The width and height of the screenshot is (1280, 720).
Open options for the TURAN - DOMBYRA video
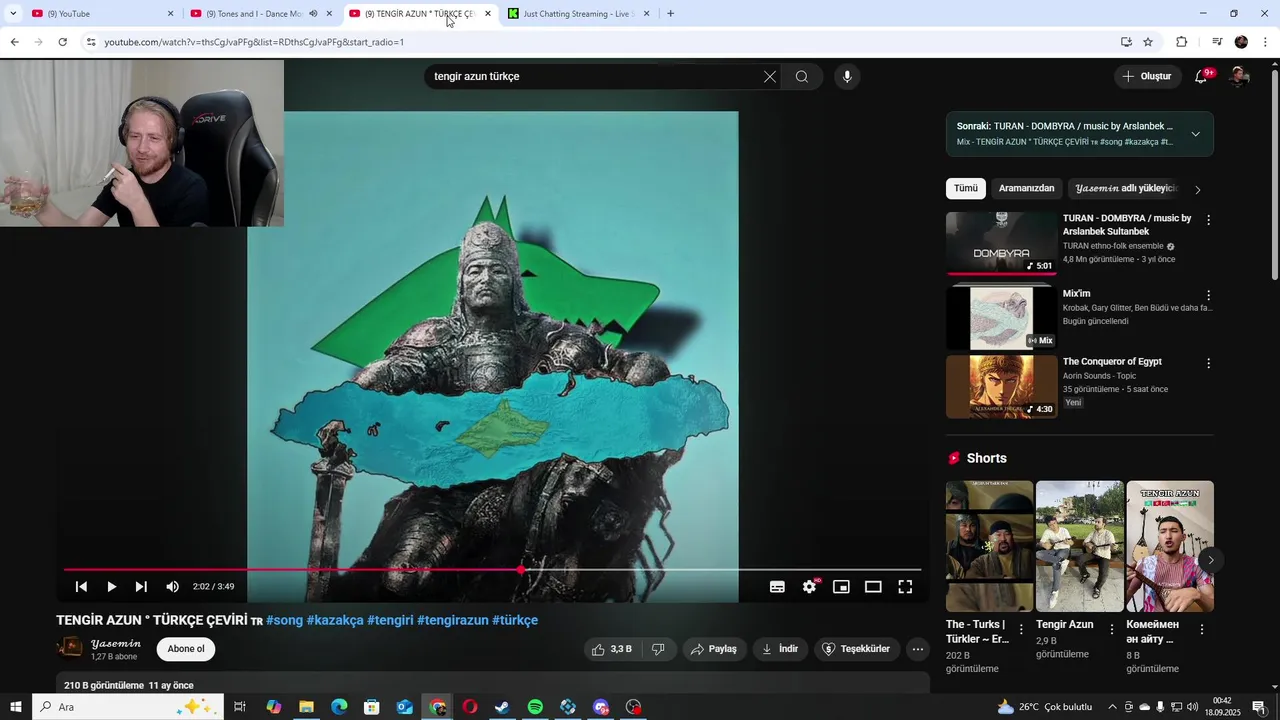[x=1208, y=220]
